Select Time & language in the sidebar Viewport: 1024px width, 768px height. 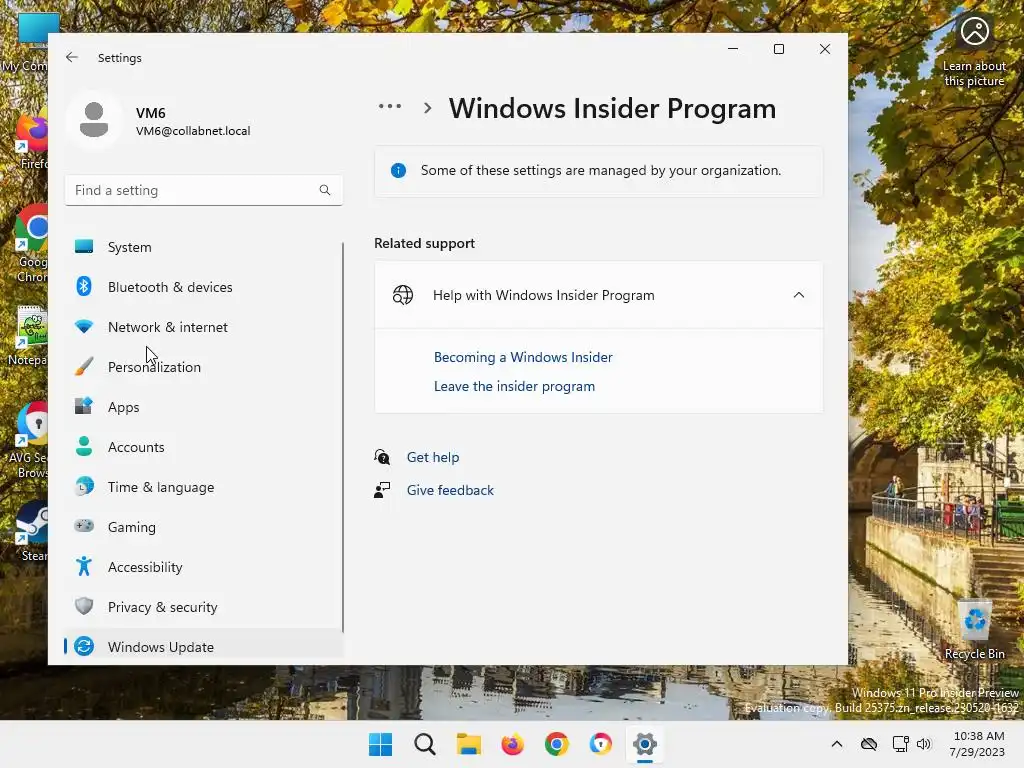(204, 487)
